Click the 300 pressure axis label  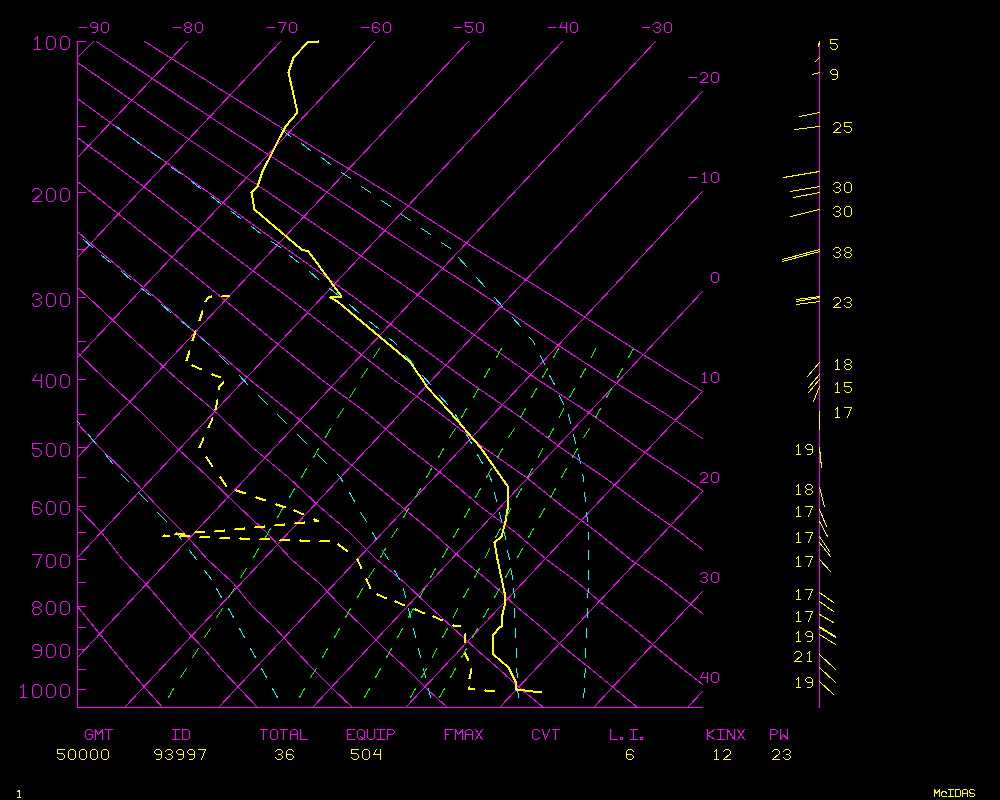50,299
